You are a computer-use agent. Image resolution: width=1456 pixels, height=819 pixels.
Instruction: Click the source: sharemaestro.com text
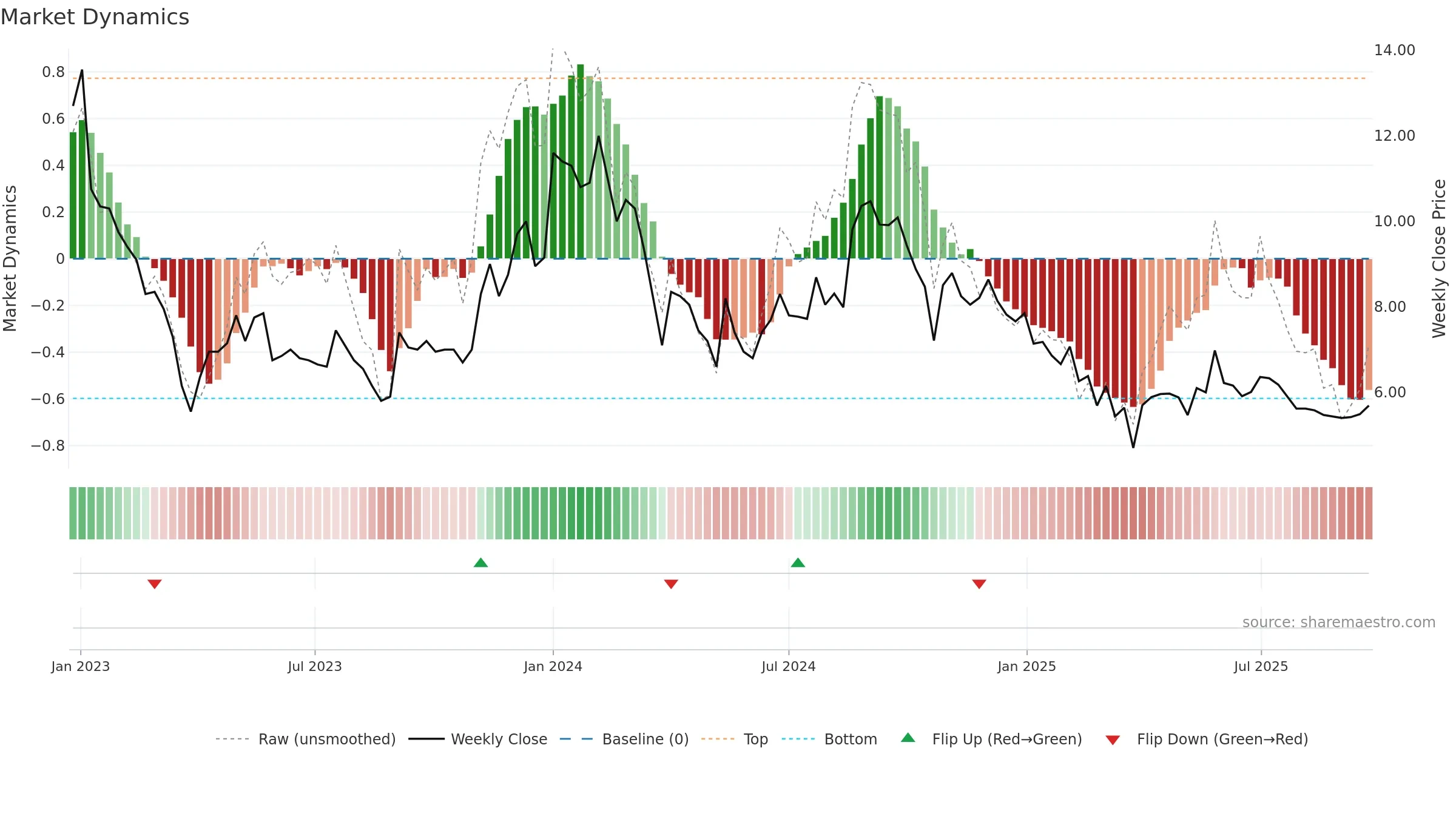pyautogui.click(x=1339, y=622)
